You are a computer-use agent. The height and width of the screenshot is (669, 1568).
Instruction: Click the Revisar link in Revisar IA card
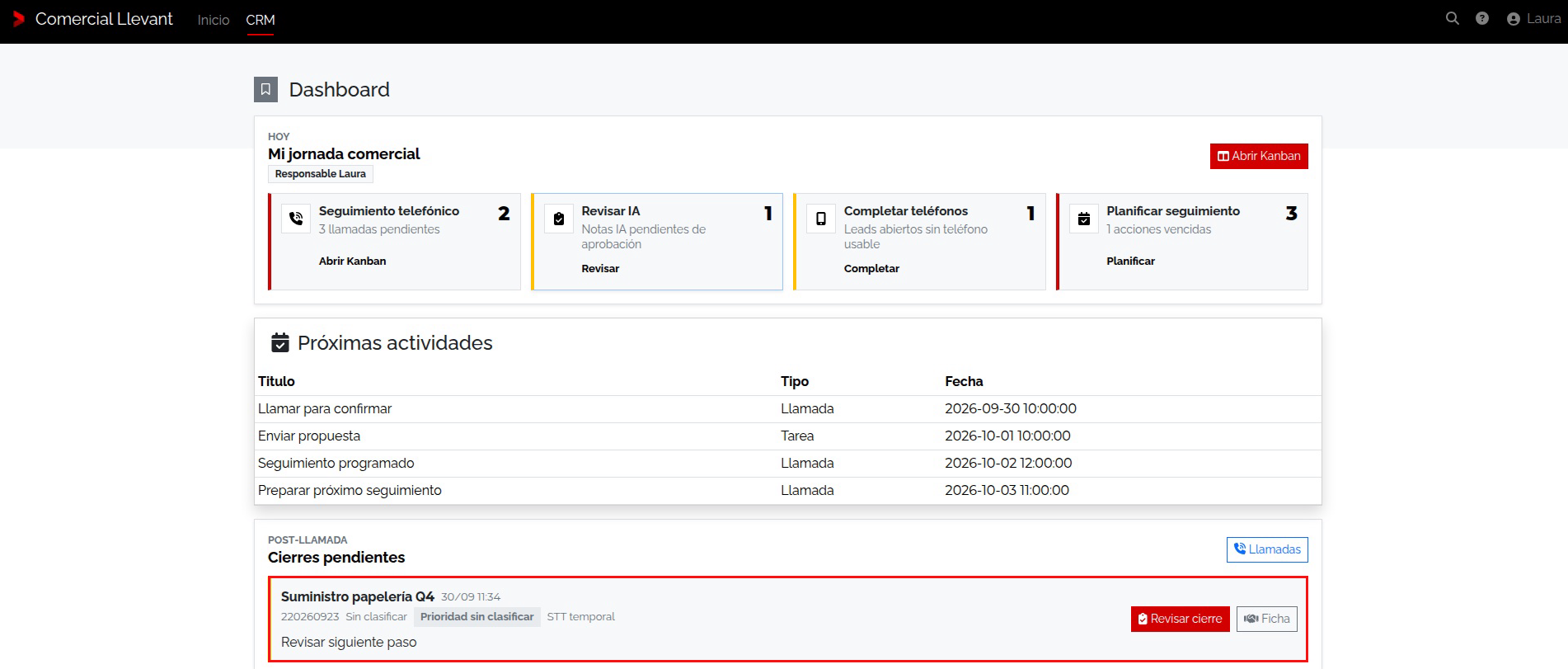pos(600,268)
